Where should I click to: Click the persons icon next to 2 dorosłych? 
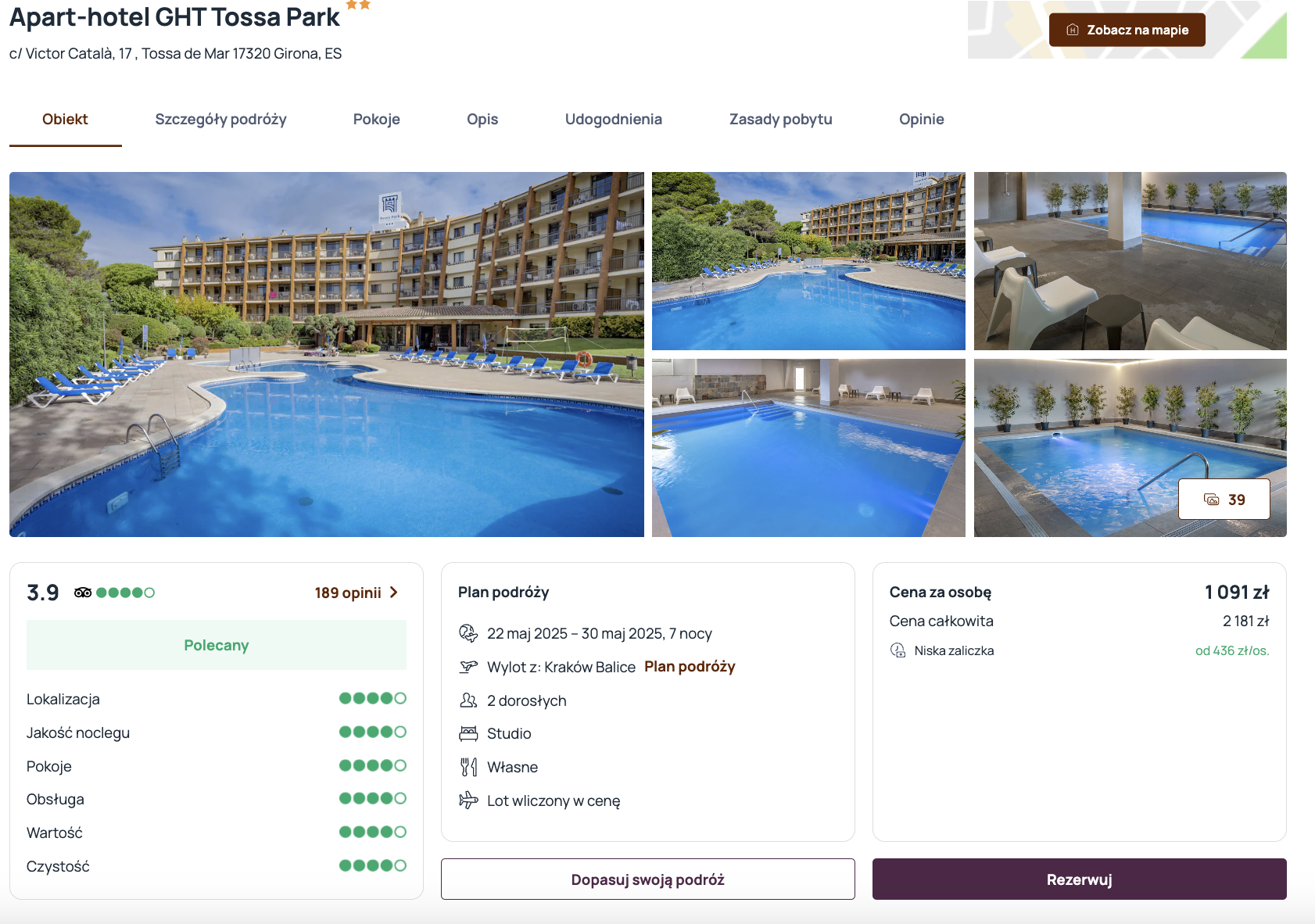468,700
